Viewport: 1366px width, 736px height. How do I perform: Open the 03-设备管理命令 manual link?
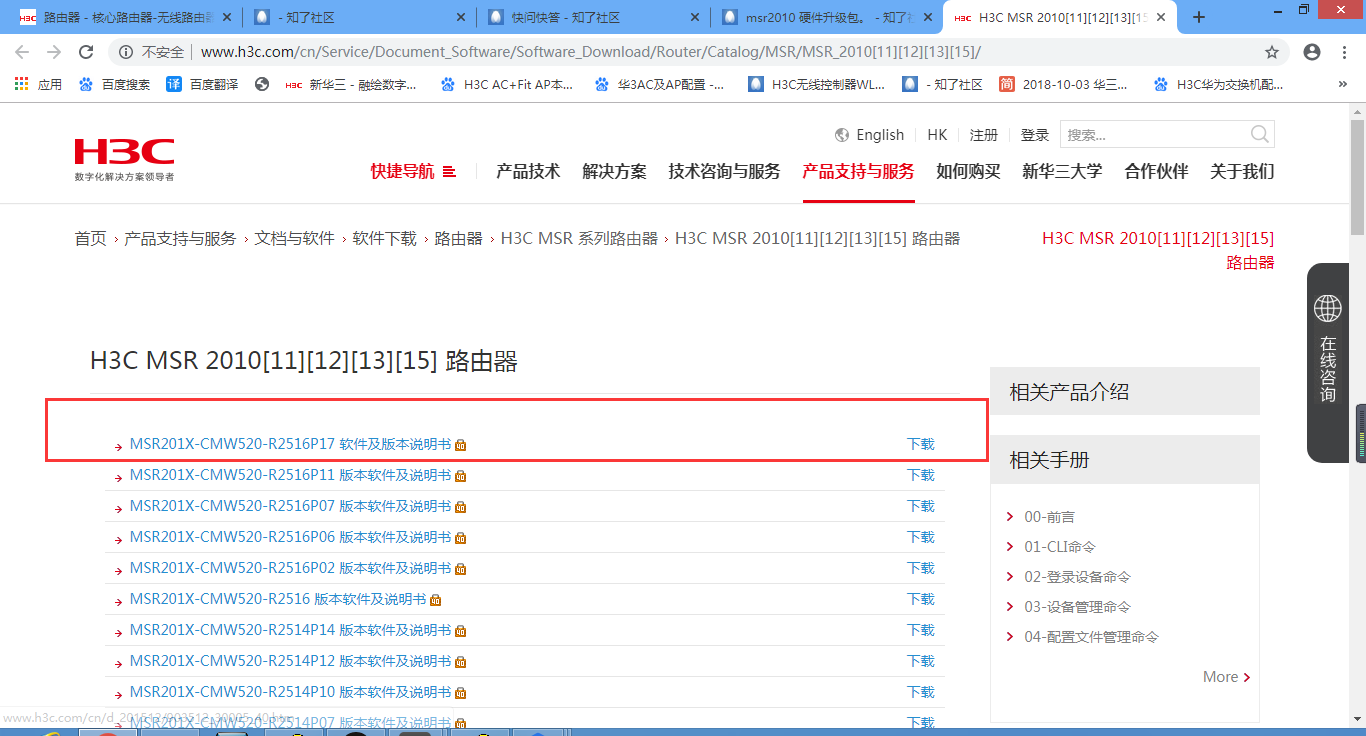click(1078, 607)
